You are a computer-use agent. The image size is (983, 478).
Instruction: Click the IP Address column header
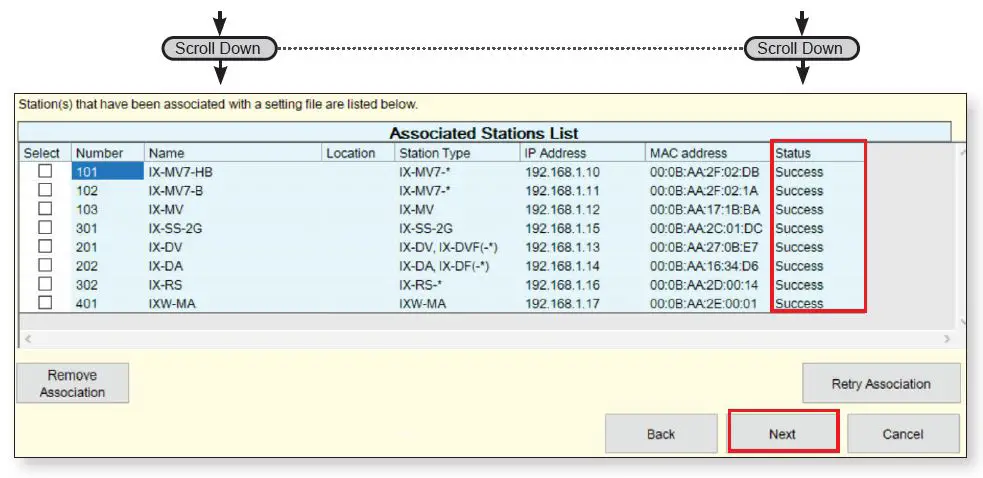(x=556, y=153)
